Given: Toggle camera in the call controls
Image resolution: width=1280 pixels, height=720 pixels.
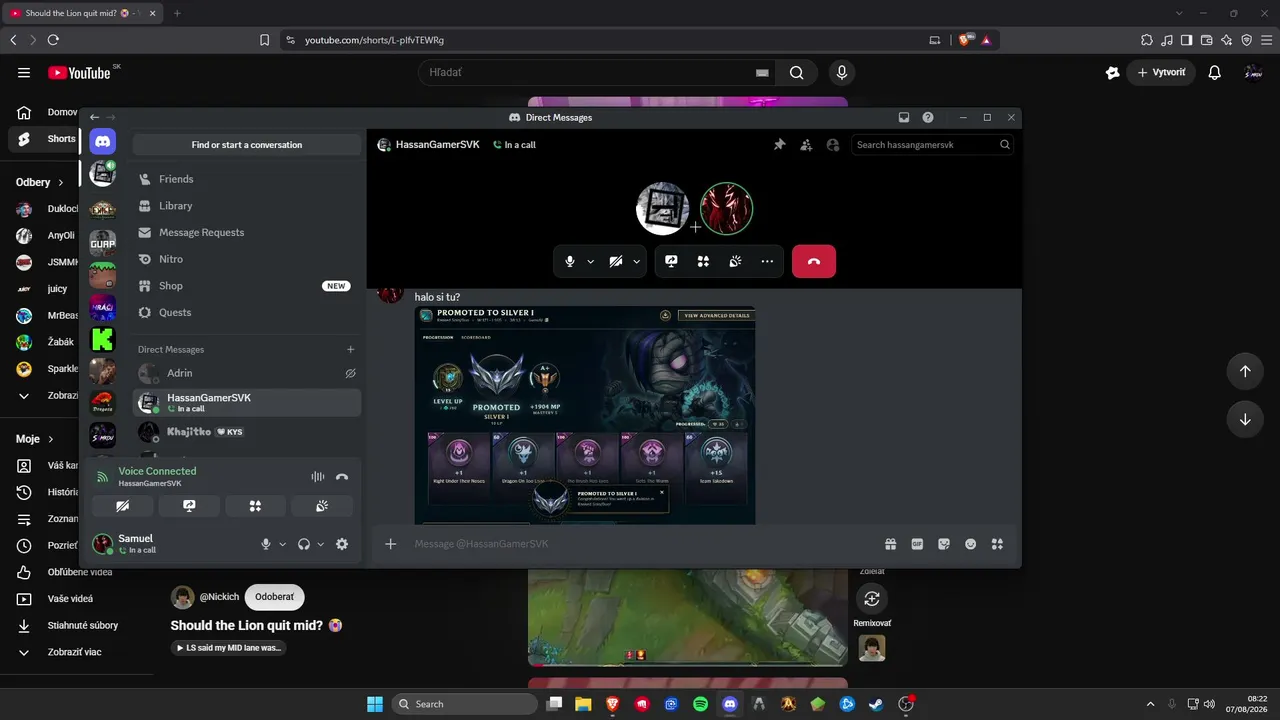Looking at the screenshot, I should [616, 261].
